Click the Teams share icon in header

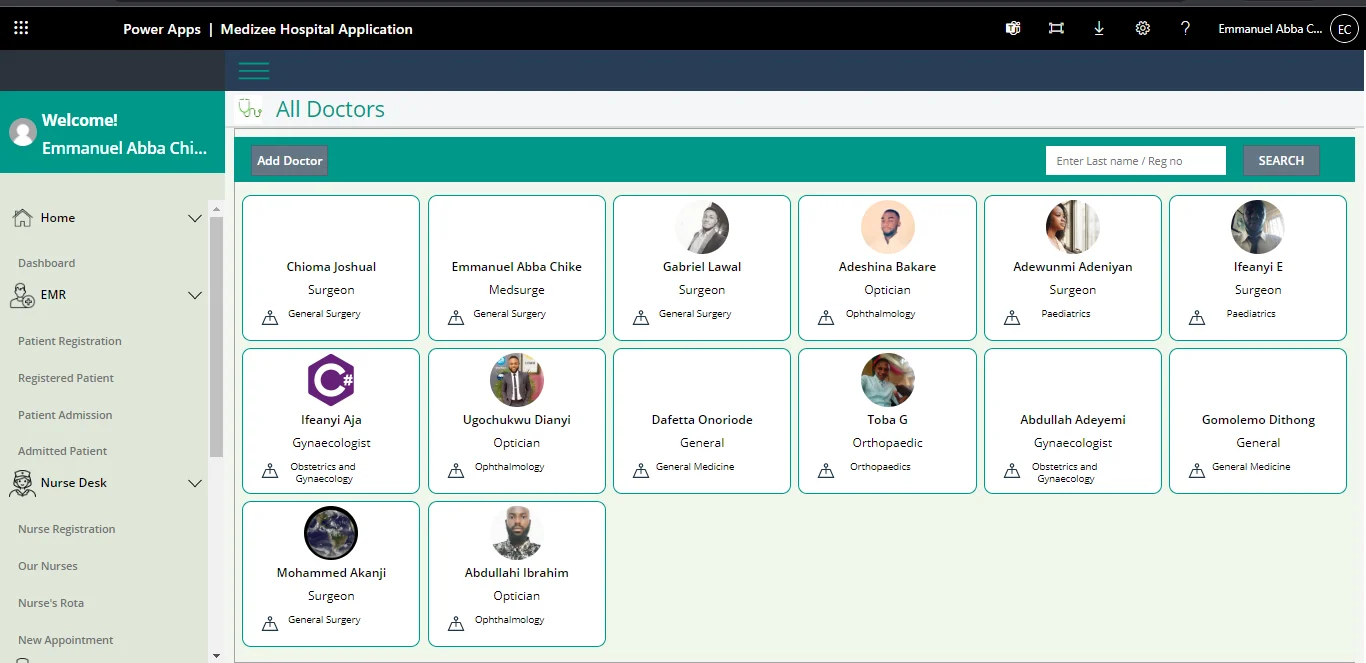click(x=1013, y=29)
